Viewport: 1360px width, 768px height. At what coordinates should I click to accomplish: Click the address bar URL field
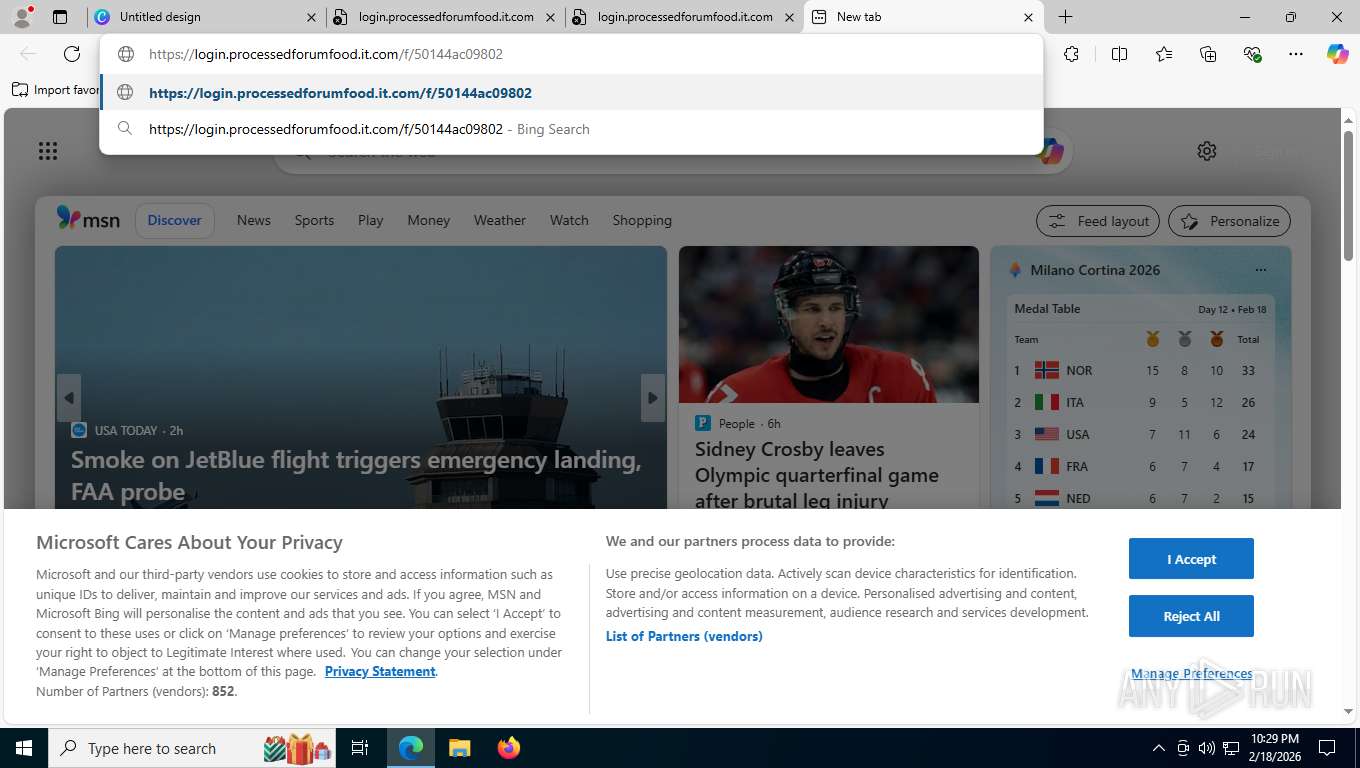570,54
